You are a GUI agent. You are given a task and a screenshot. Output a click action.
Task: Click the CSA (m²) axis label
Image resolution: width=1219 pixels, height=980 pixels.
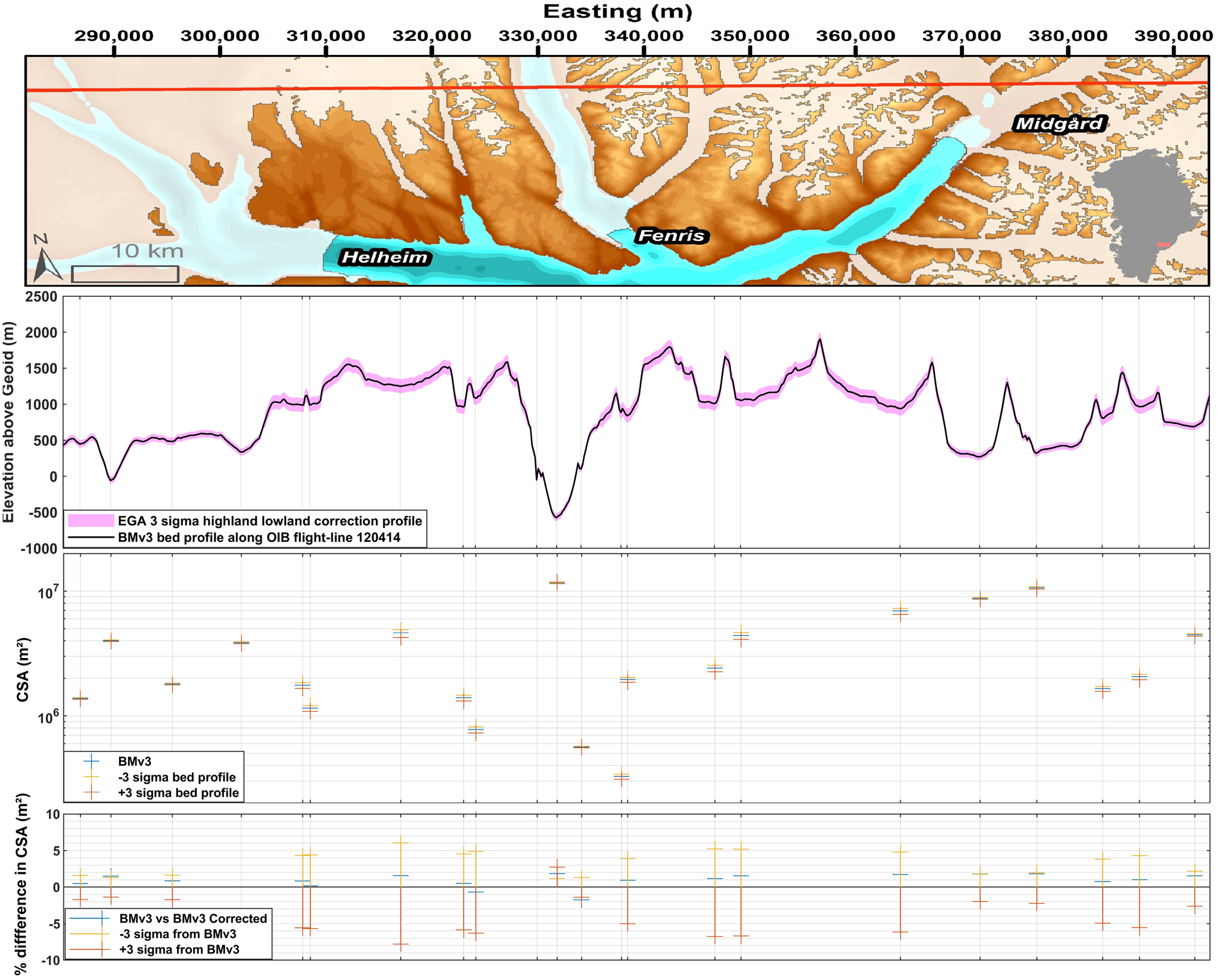(x=23, y=669)
